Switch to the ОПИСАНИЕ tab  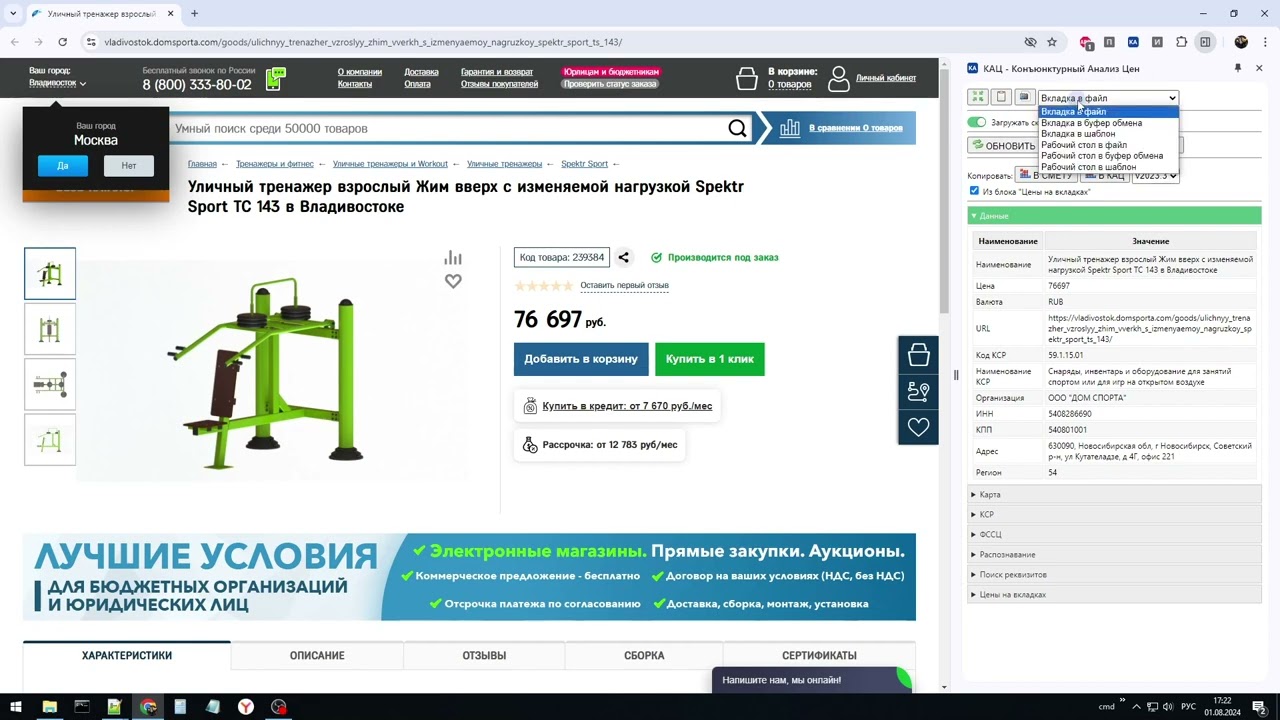pos(317,656)
